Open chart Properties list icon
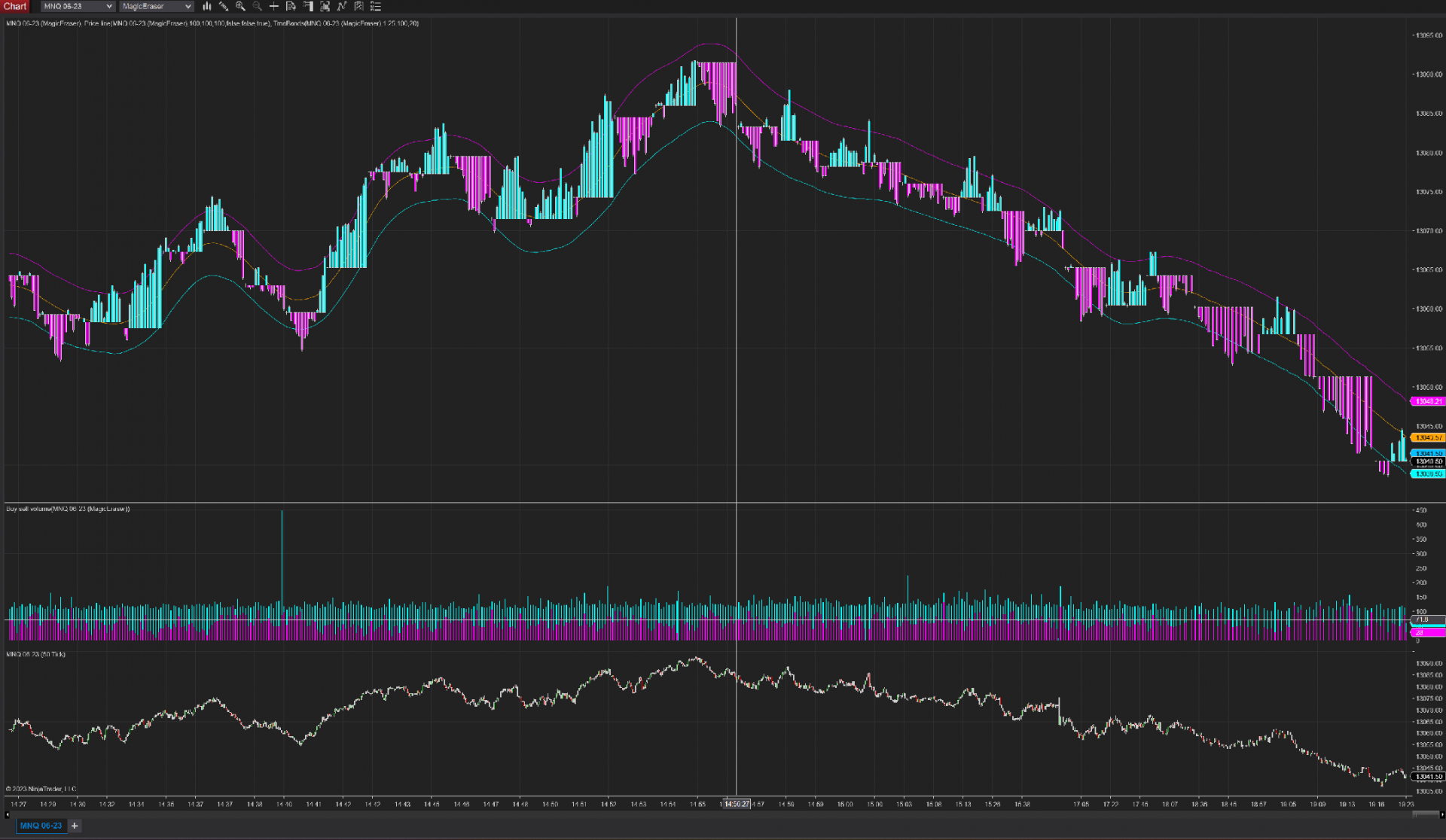 click(376, 6)
